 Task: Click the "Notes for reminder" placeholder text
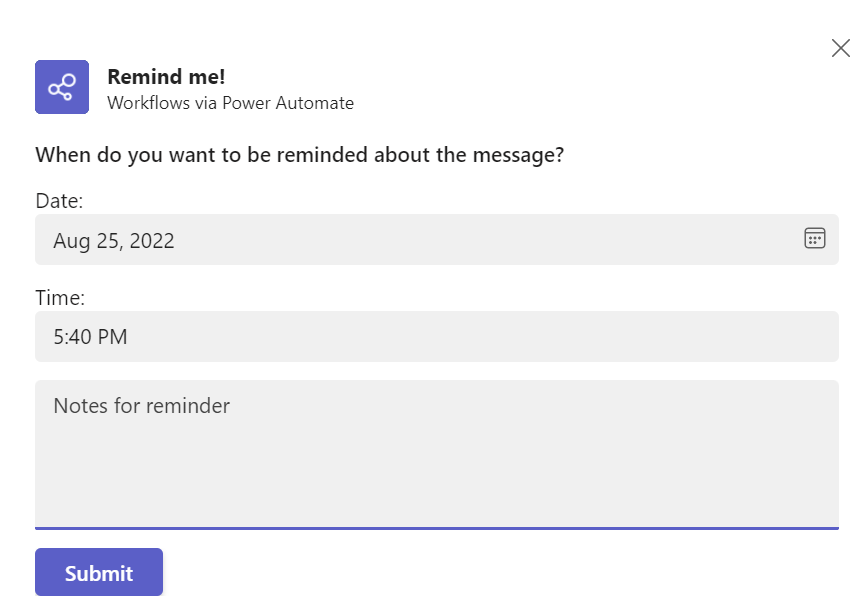tap(141, 406)
